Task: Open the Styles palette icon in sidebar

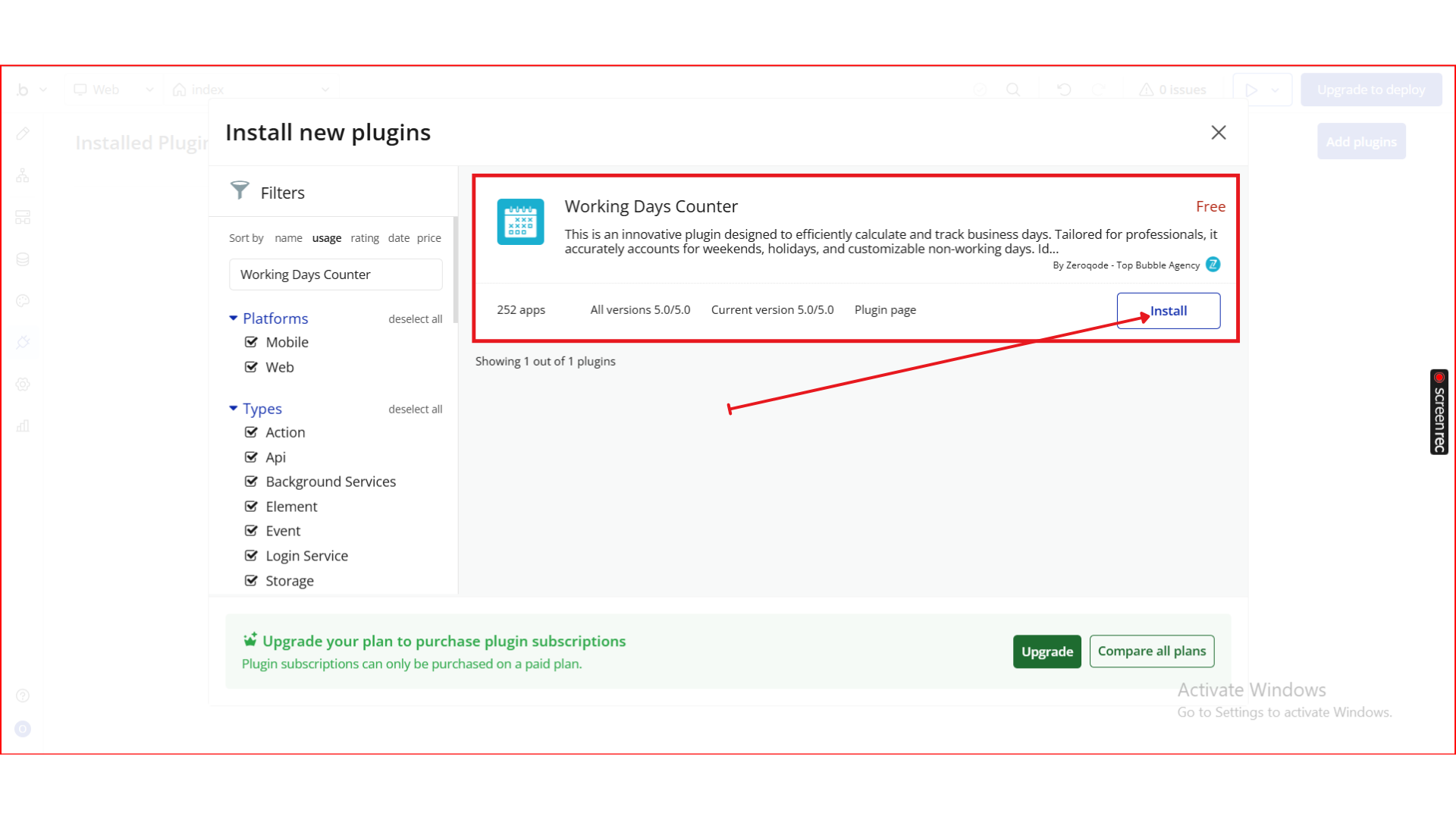Action: pos(23,301)
